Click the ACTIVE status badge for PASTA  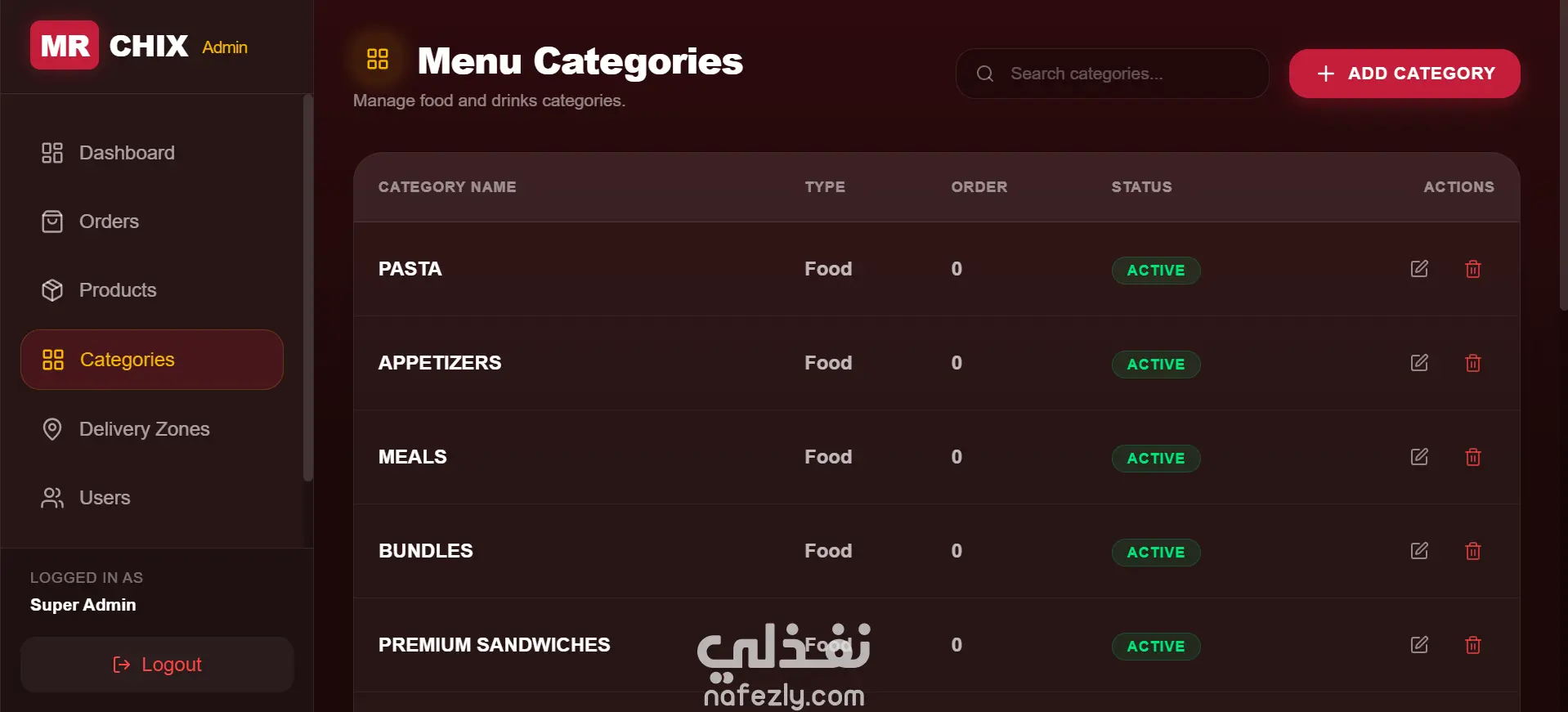[x=1156, y=271]
